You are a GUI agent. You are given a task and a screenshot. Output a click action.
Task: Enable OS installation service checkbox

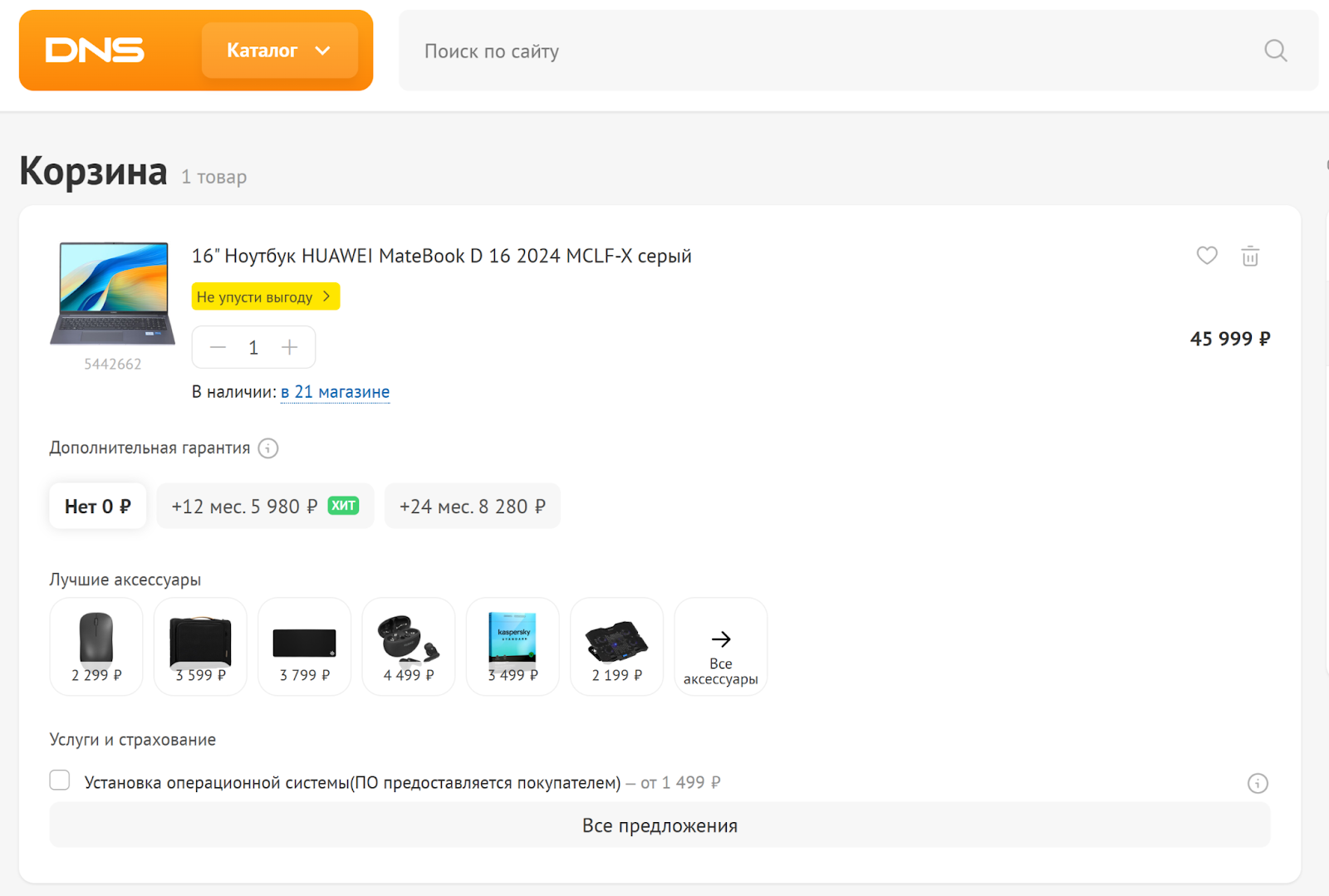coord(60,781)
